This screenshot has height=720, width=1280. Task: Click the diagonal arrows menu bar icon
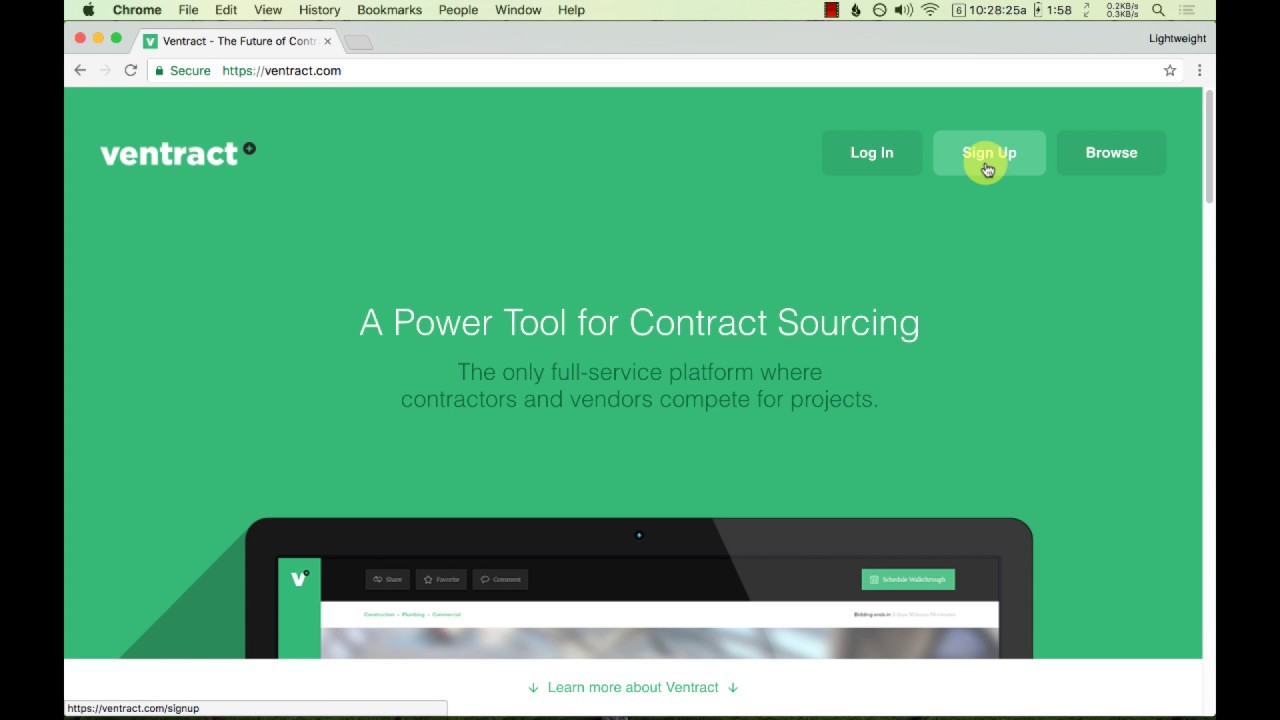[x=1087, y=10]
